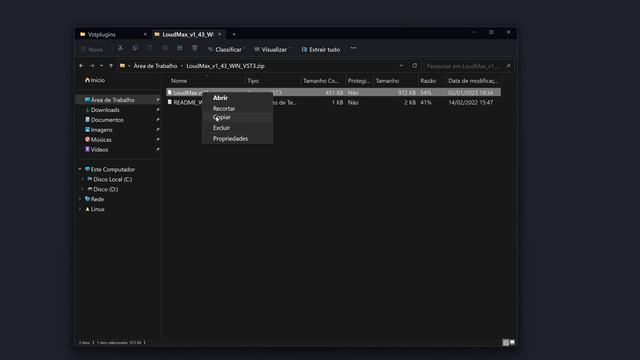Screen dimensions: 640x360
Task: Select Rede in the navigation pane
Action: click(x=94, y=199)
